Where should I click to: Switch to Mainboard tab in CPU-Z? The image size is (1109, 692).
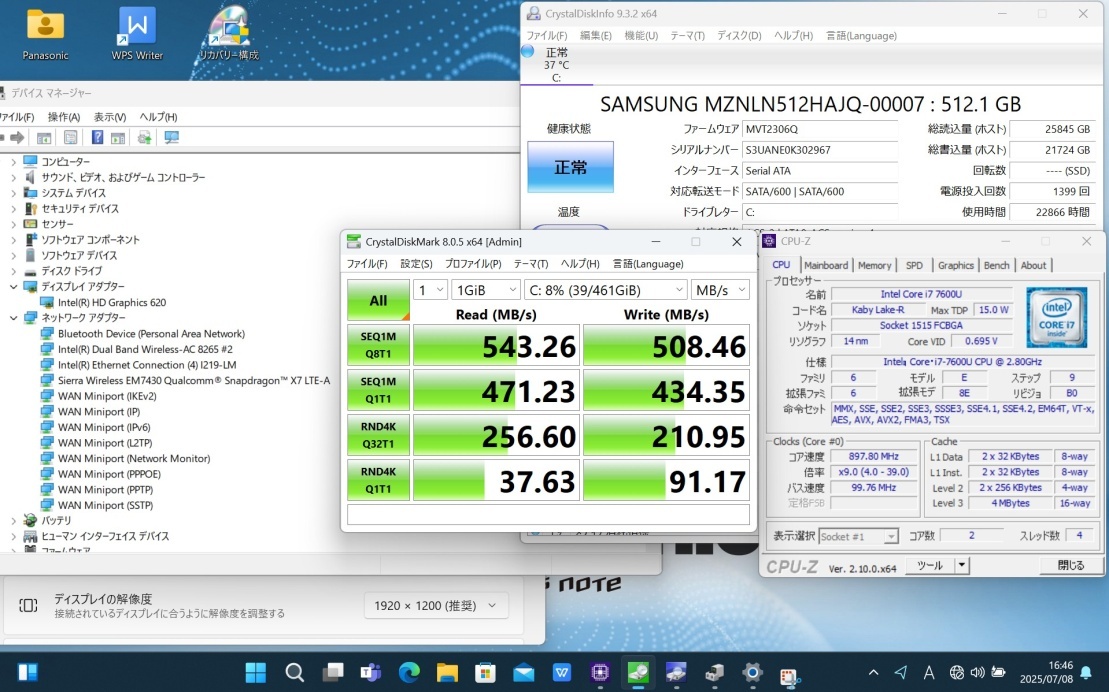pos(825,265)
